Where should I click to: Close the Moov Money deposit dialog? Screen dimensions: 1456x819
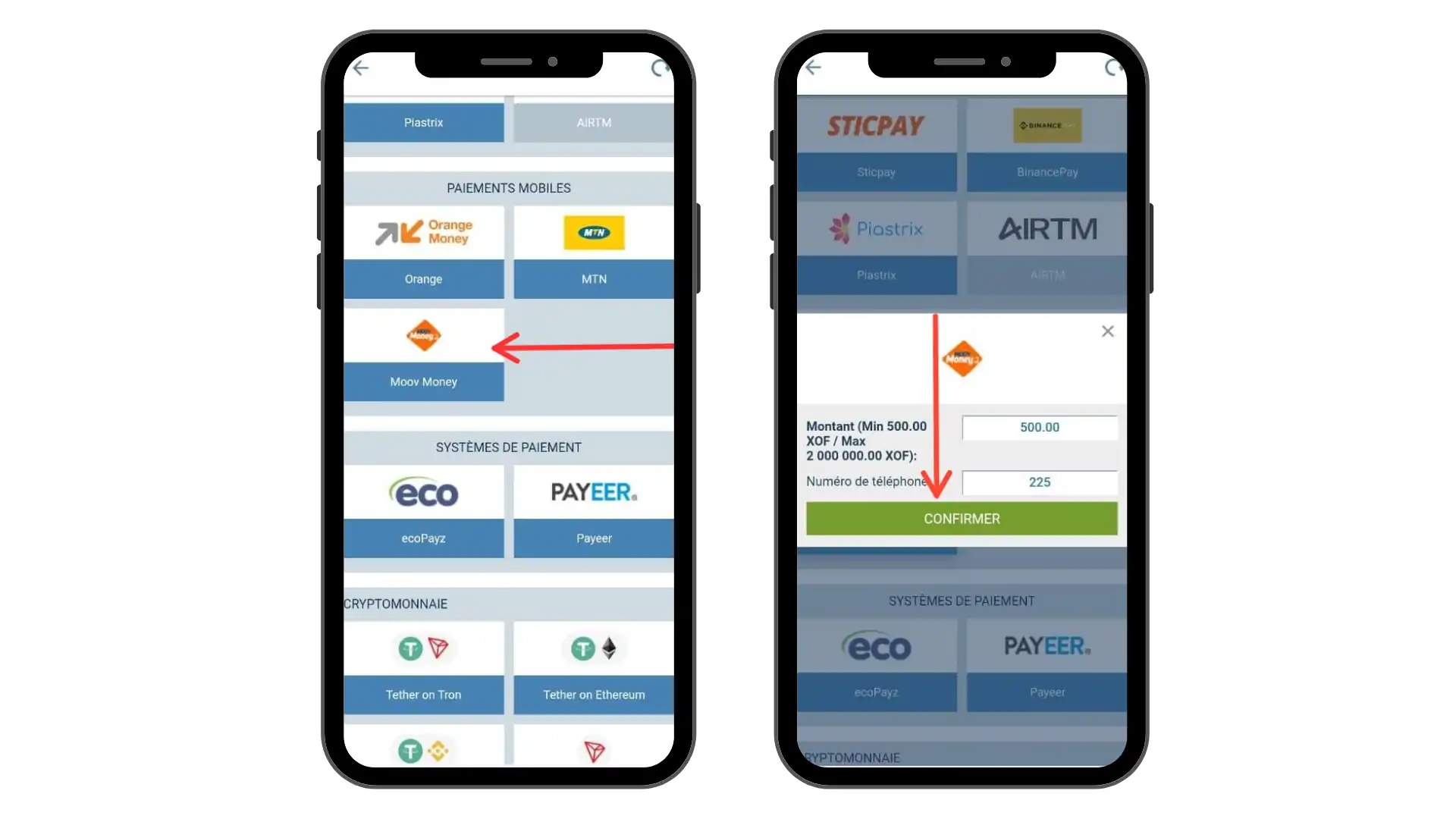pos(1108,331)
